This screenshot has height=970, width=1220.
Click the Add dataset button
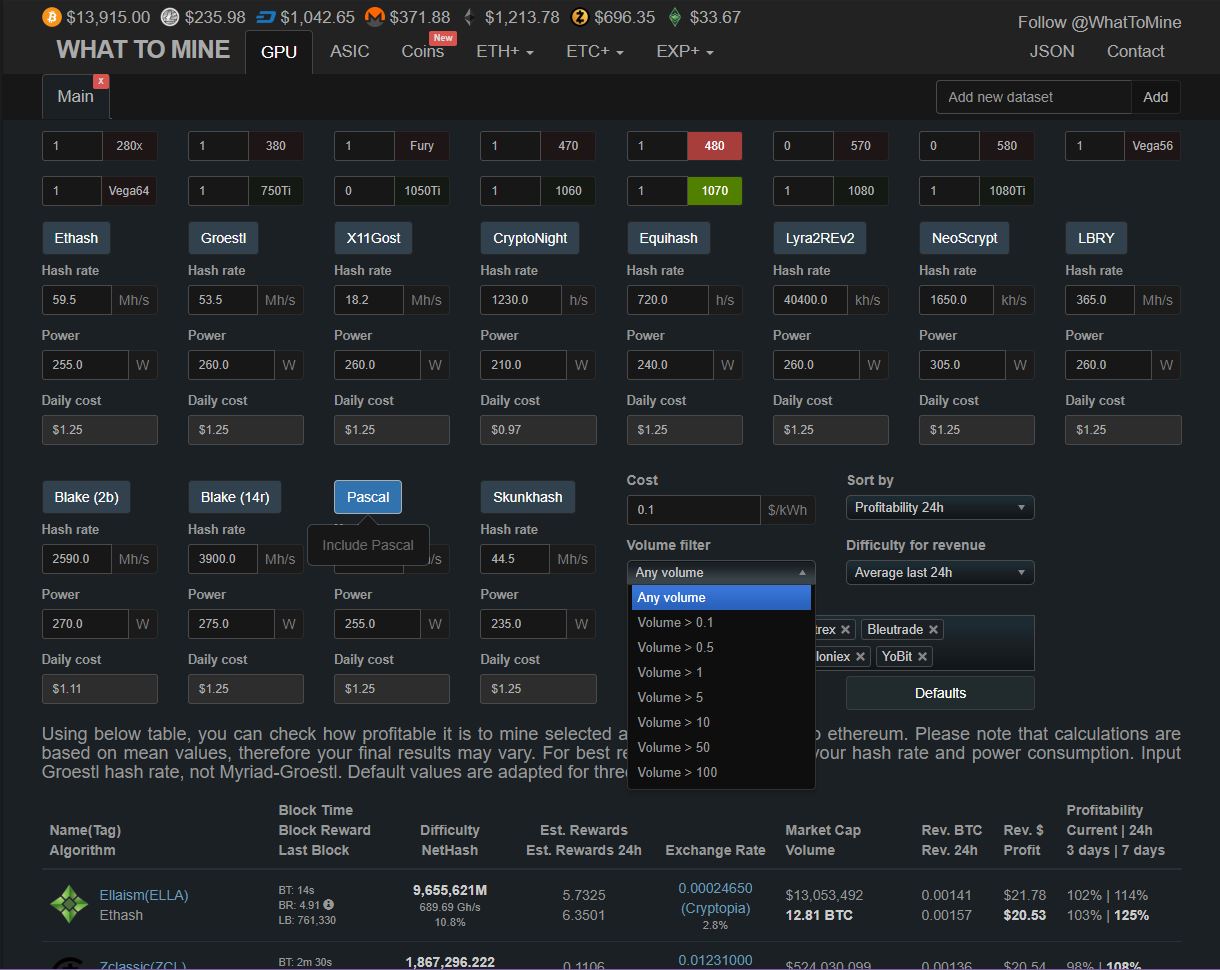1155,97
